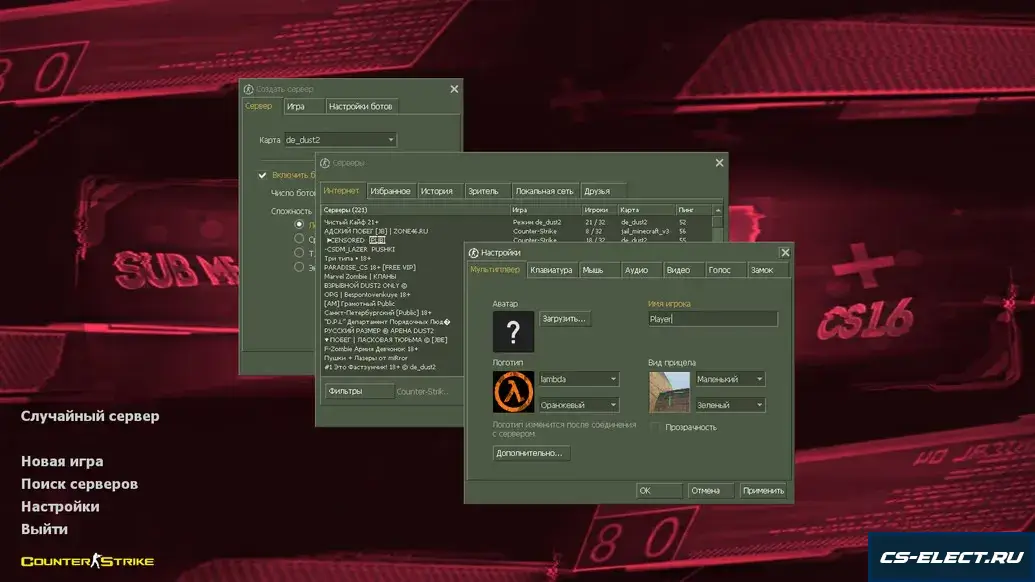Viewport: 1035px width, 582px height.
Task: Select the Интернет tab in Серверы window
Action: pos(342,191)
